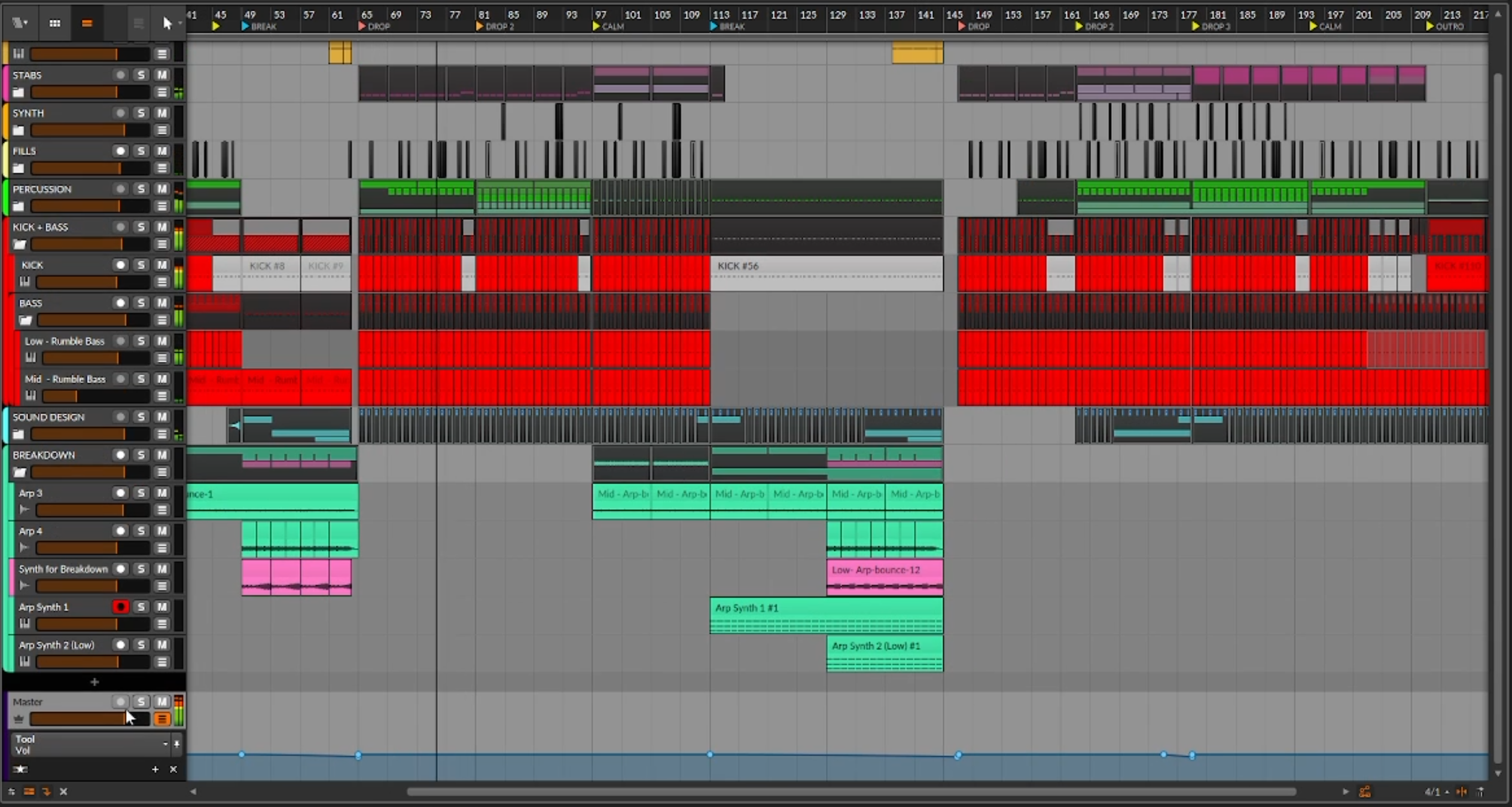Select the KICK #56 clip
This screenshot has height=807, width=1512.
pyautogui.click(x=827, y=273)
